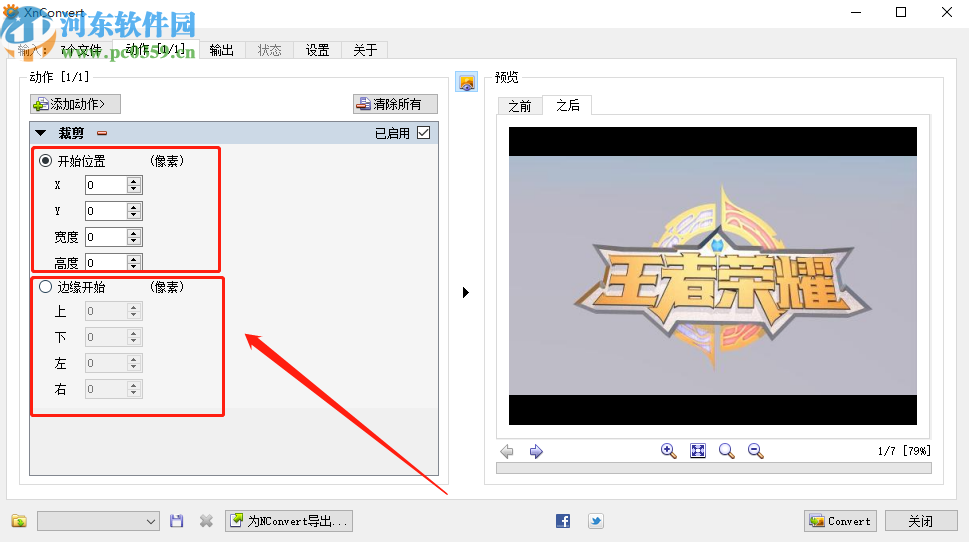This screenshot has height=542, width=969.
Task: Click the Fit to window icon
Action: tap(698, 451)
